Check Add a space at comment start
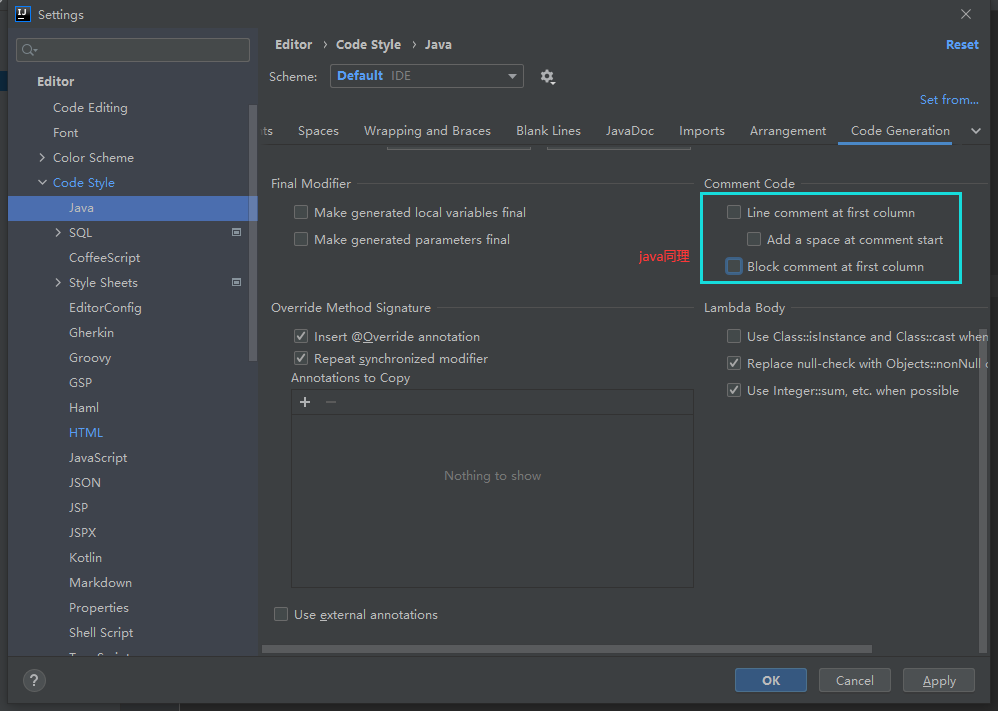998x711 pixels. (x=754, y=239)
